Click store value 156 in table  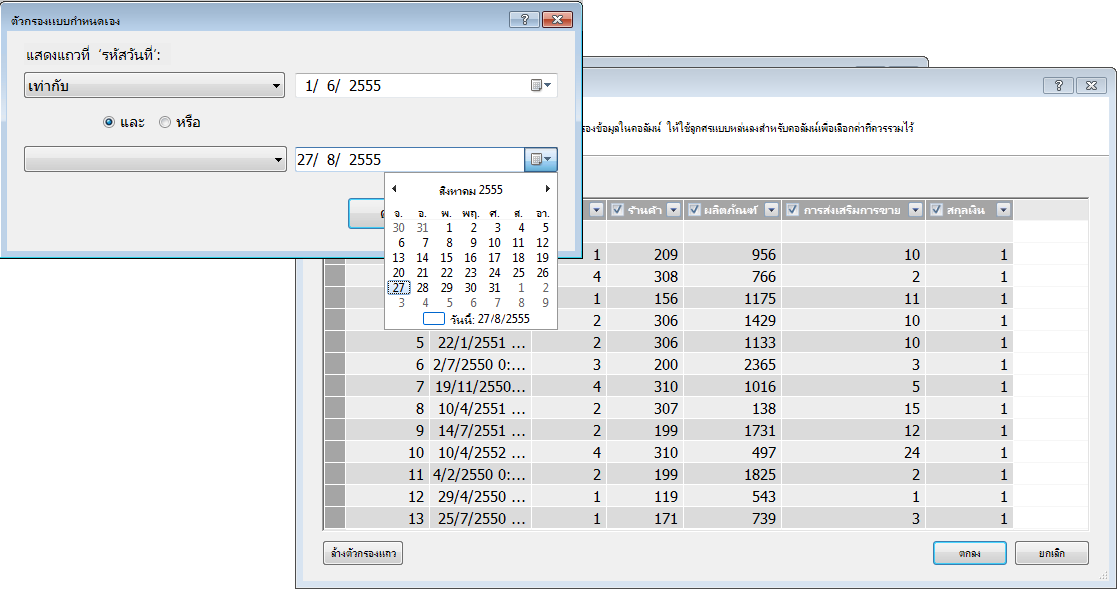[x=645, y=298]
